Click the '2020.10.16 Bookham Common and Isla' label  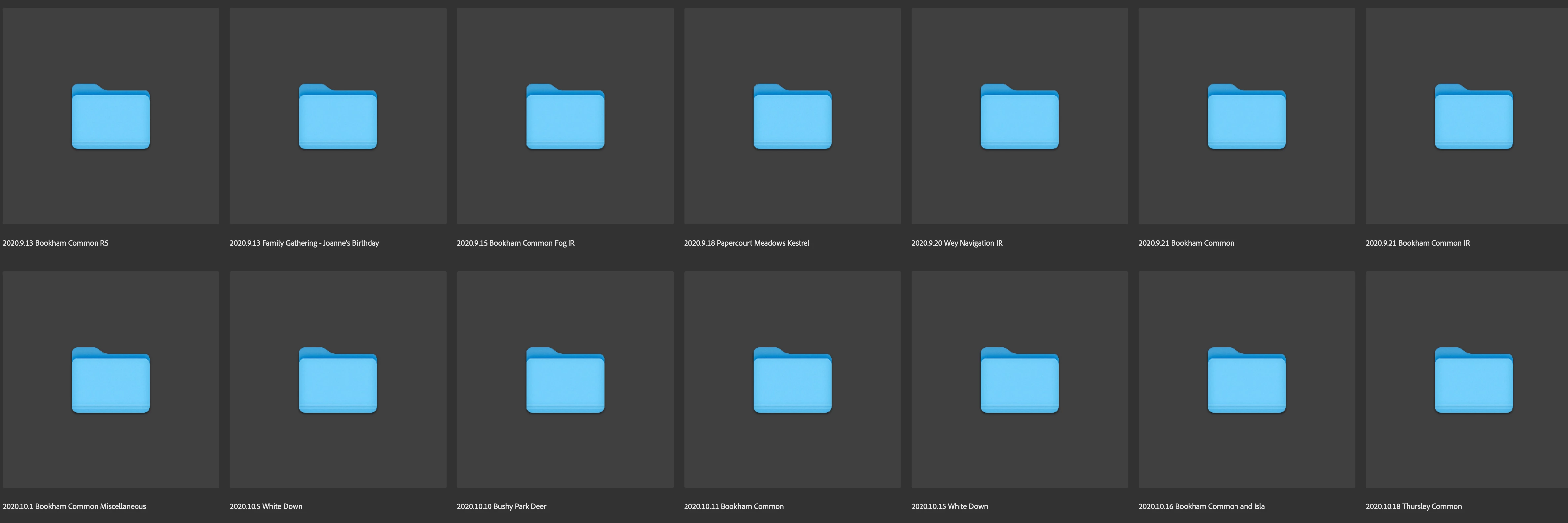coord(1201,506)
